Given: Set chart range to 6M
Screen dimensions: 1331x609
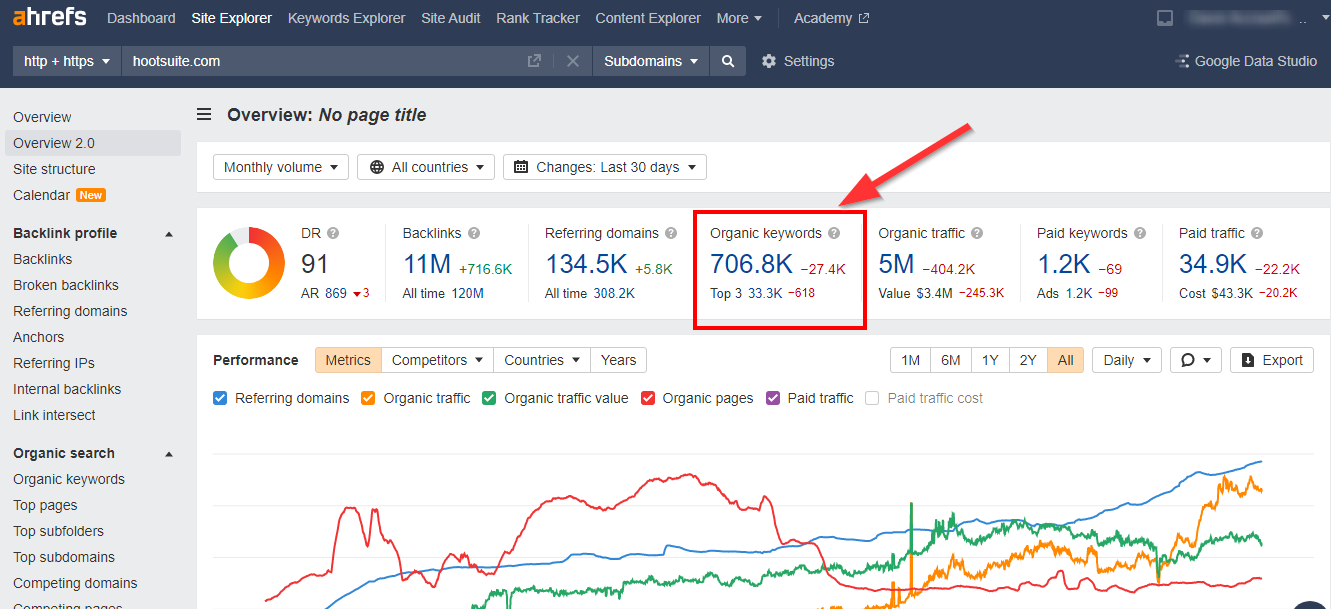Looking at the screenshot, I should coord(950,360).
